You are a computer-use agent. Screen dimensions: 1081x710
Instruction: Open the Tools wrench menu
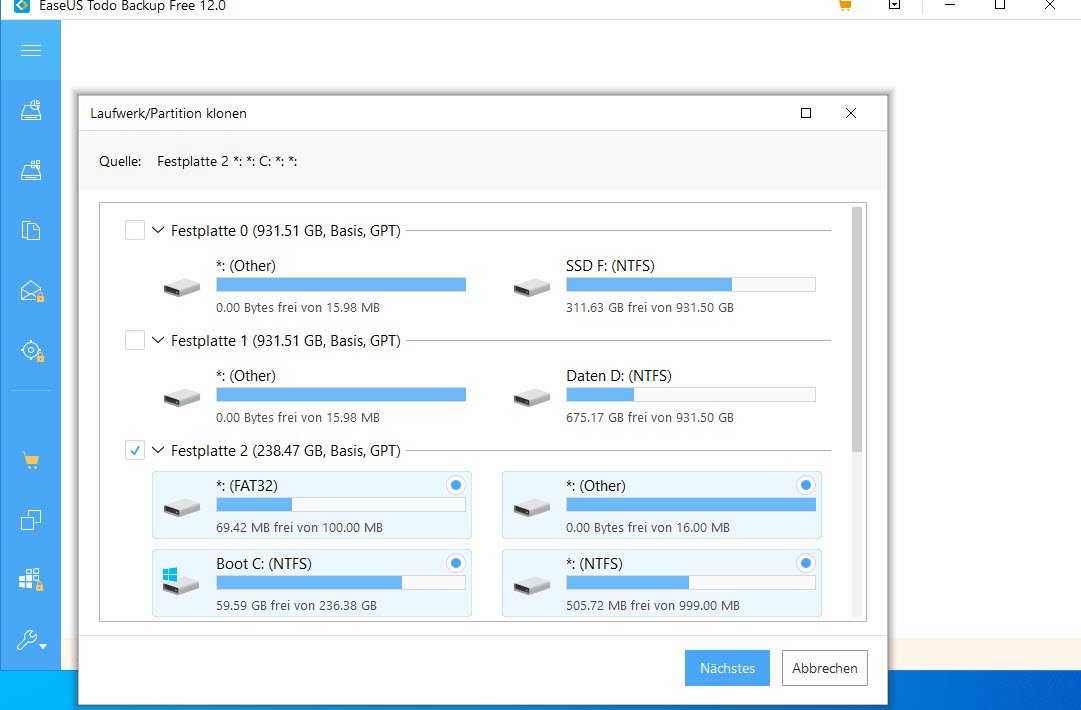click(30, 641)
